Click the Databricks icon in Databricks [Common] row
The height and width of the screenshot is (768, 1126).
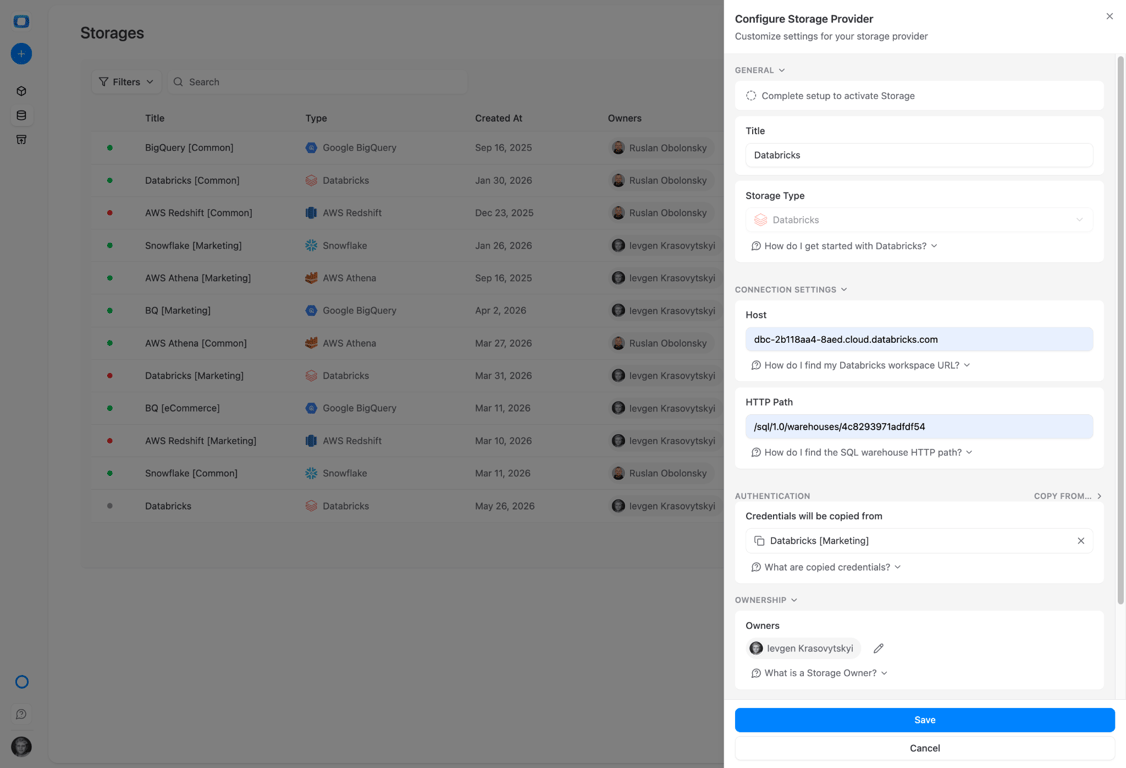pyautogui.click(x=311, y=180)
